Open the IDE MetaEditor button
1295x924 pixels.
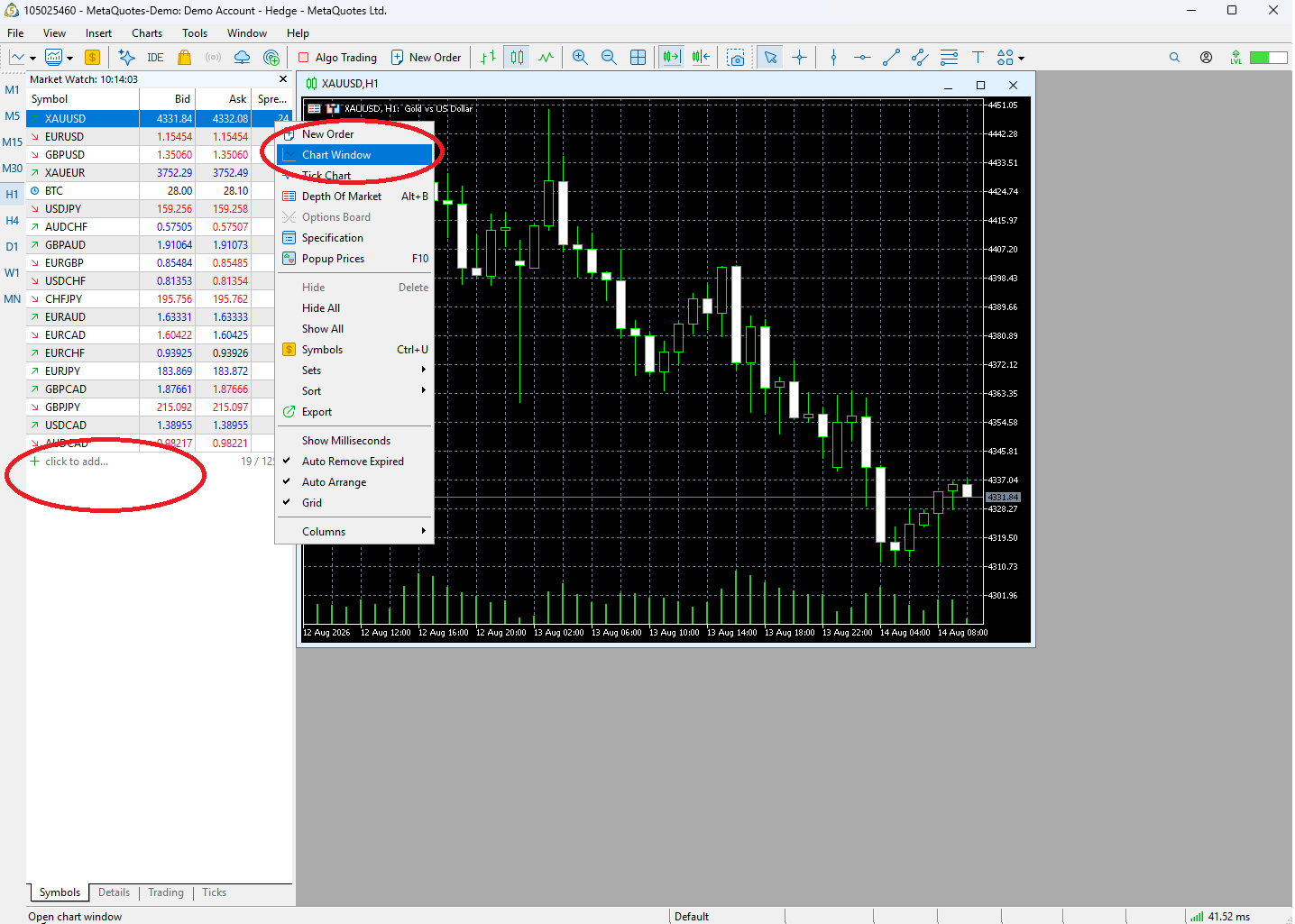click(155, 57)
